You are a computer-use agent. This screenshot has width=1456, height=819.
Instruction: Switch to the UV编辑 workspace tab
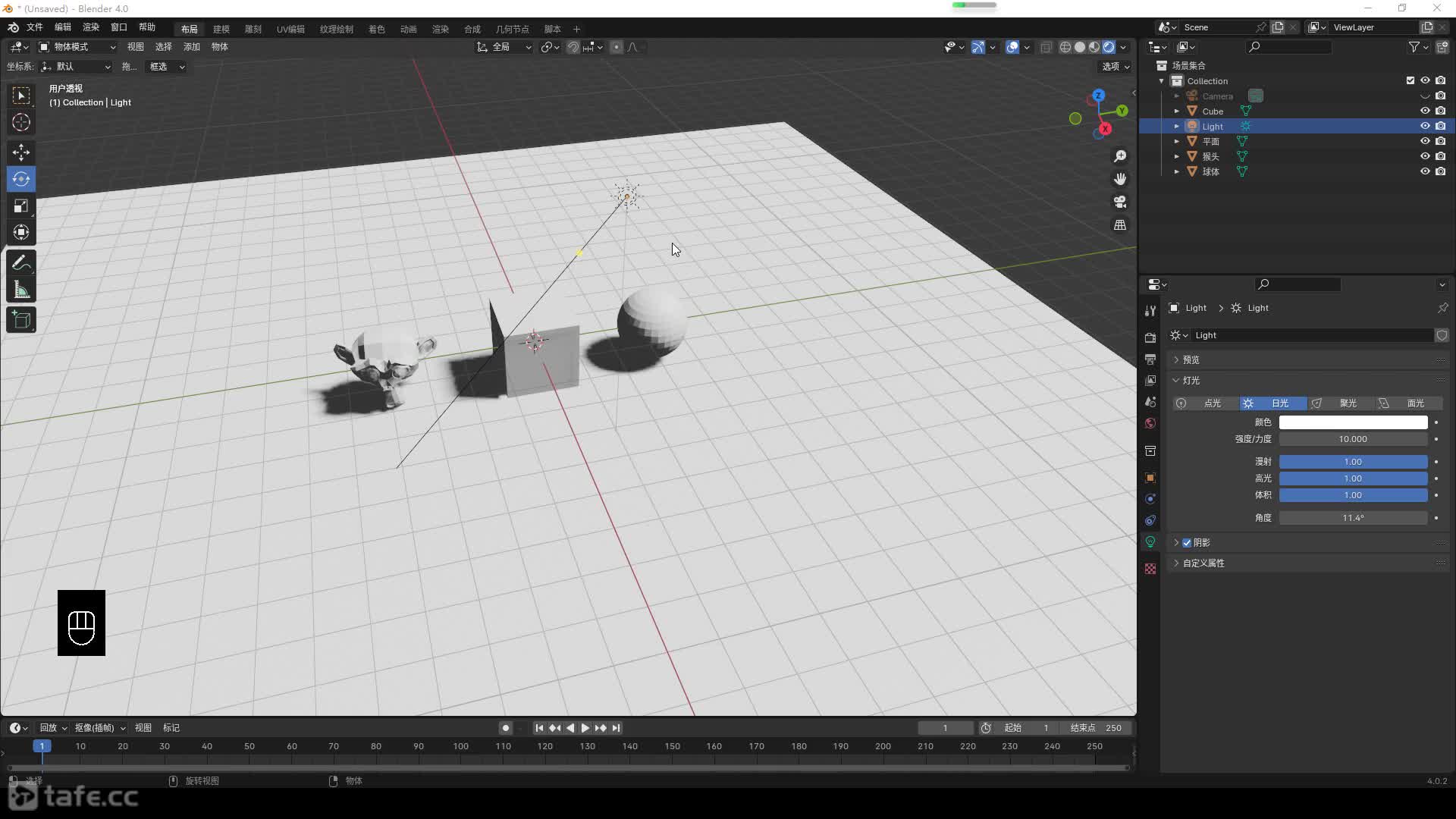tap(290, 29)
